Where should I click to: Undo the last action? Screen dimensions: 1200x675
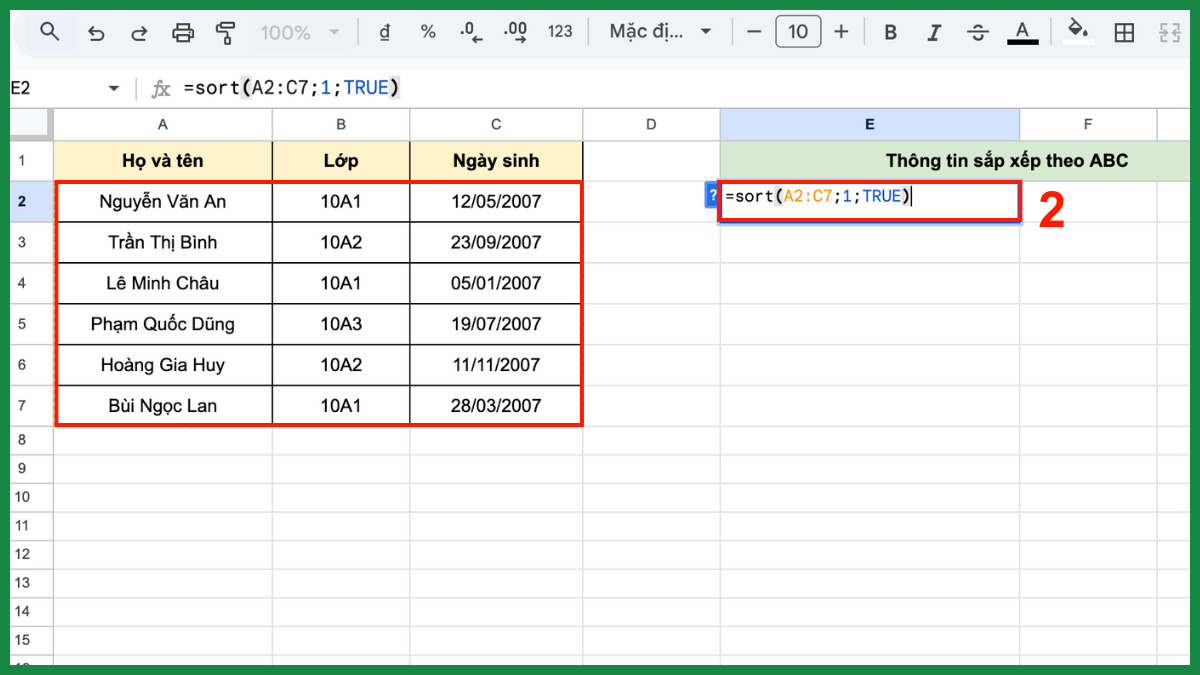[96, 32]
